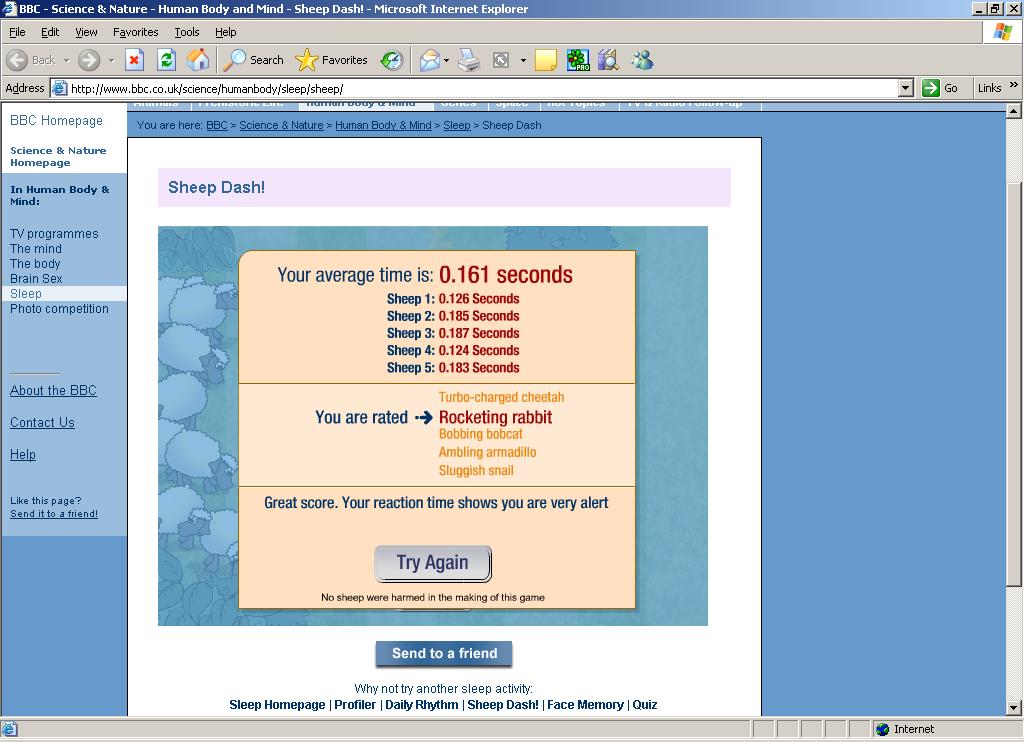
Task: Click the Research books icon in toolbar
Action: click(x=608, y=60)
